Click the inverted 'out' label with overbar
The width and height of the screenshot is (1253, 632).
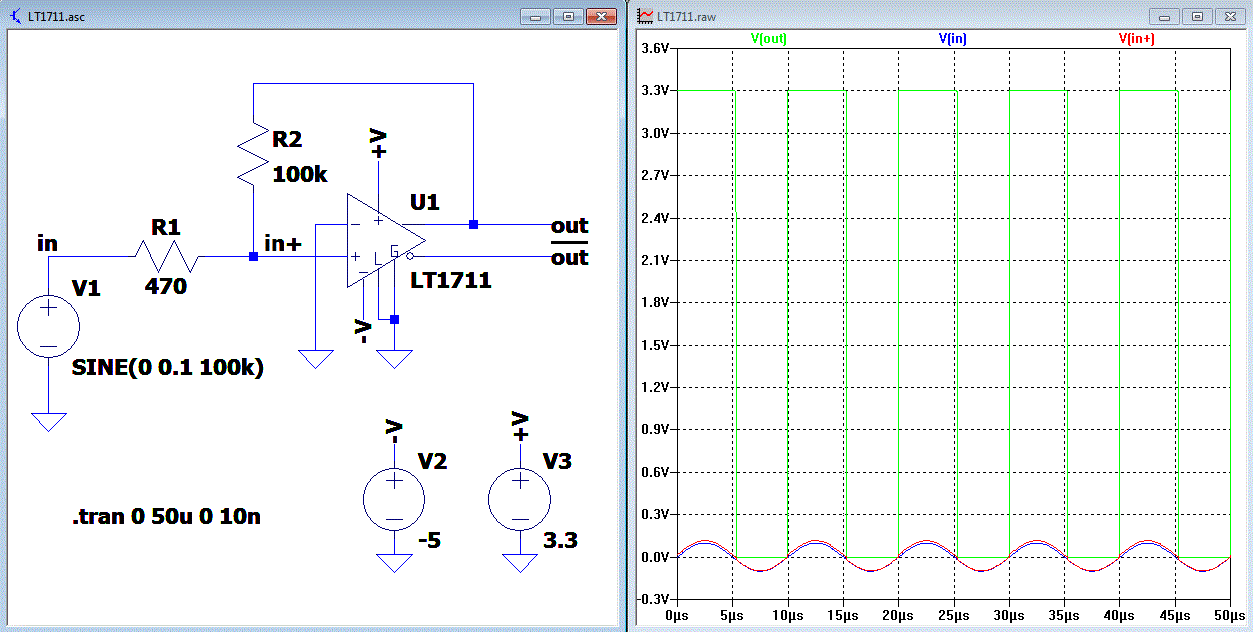(x=570, y=256)
